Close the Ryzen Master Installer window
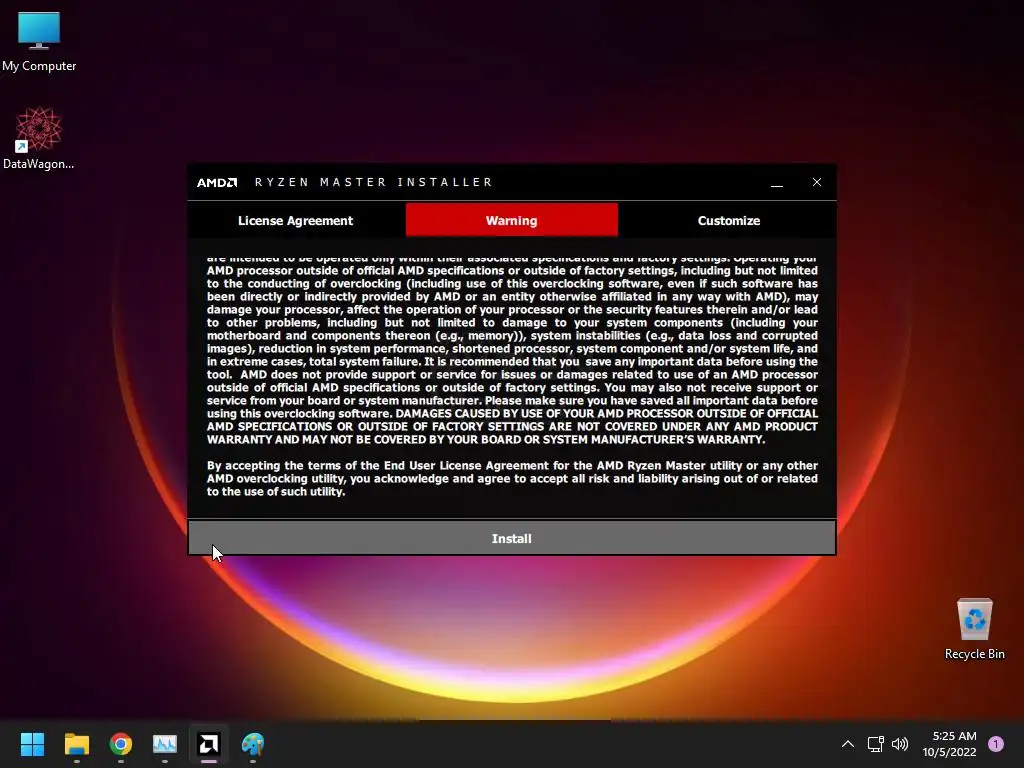 pos(816,182)
